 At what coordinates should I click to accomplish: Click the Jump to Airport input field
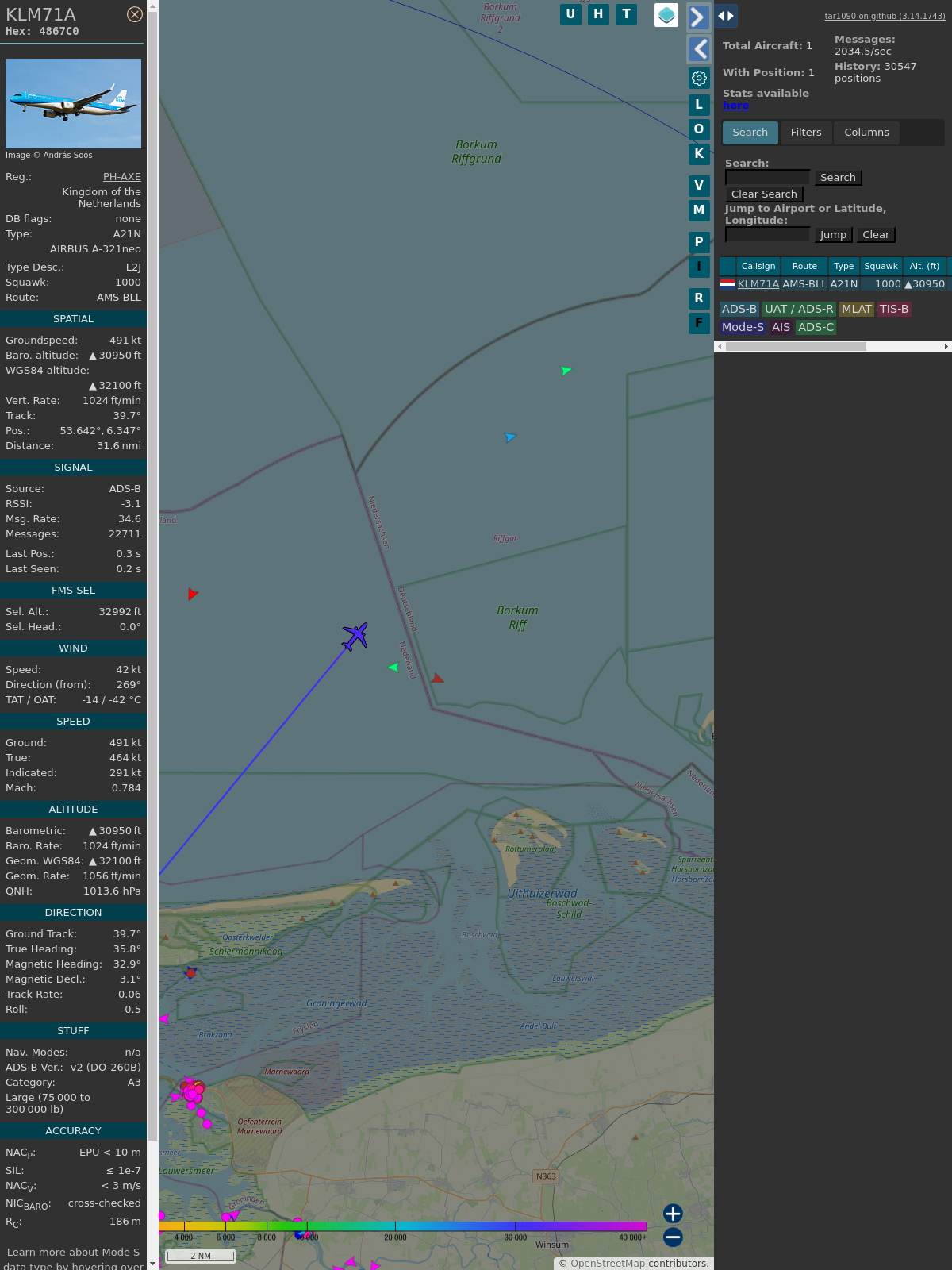tap(767, 234)
